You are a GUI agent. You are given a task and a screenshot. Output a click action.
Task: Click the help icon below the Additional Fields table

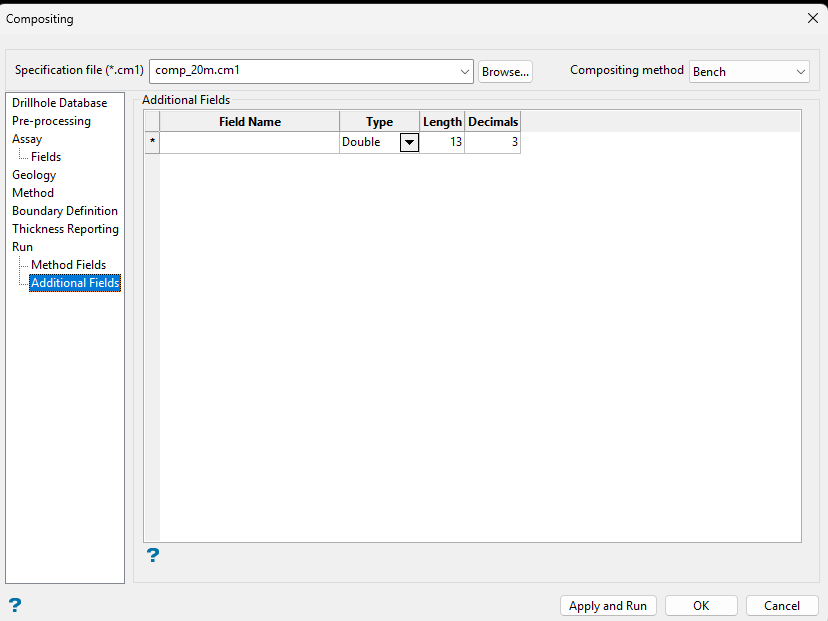pyautogui.click(x=153, y=555)
